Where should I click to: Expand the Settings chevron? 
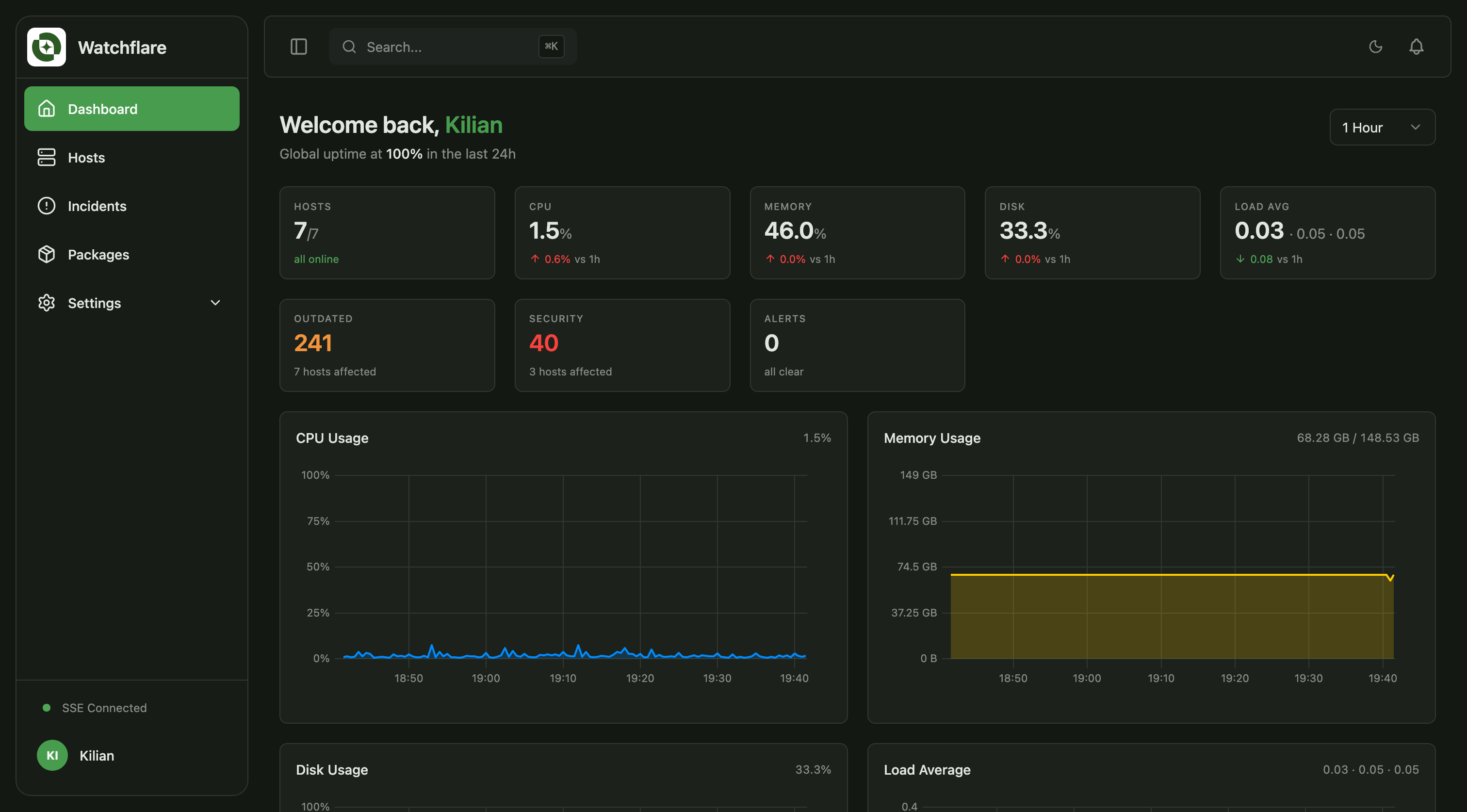pyautogui.click(x=215, y=302)
